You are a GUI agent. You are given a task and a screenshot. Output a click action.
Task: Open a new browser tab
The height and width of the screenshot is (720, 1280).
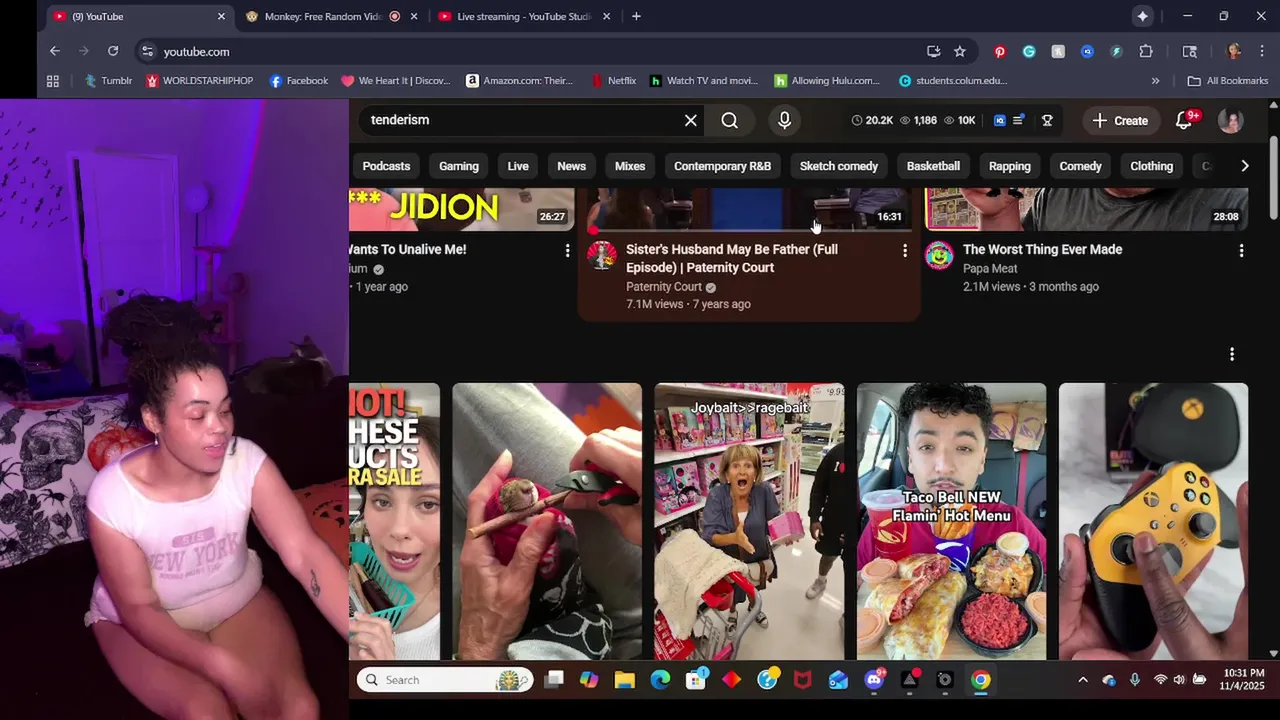[x=636, y=16]
